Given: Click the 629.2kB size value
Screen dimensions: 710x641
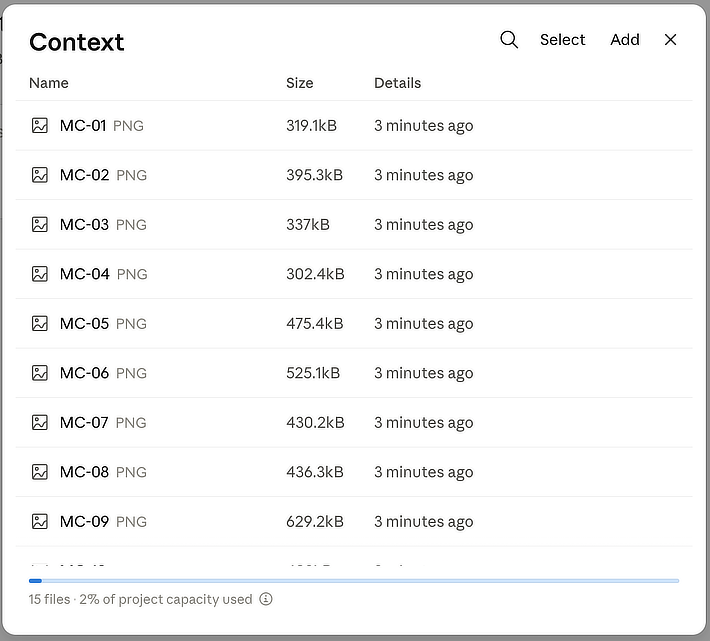Looking at the screenshot, I should (x=315, y=521).
